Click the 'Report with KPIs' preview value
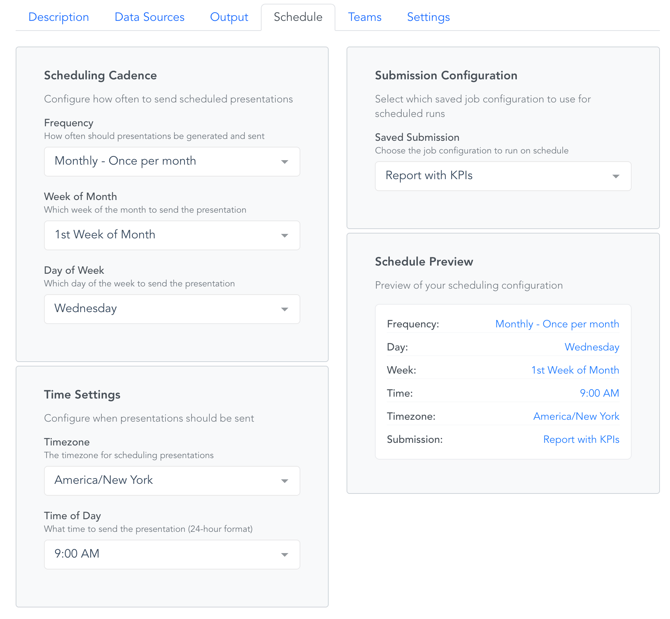Image resolution: width=670 pixels, height=619 pixels. coord(581,439)
